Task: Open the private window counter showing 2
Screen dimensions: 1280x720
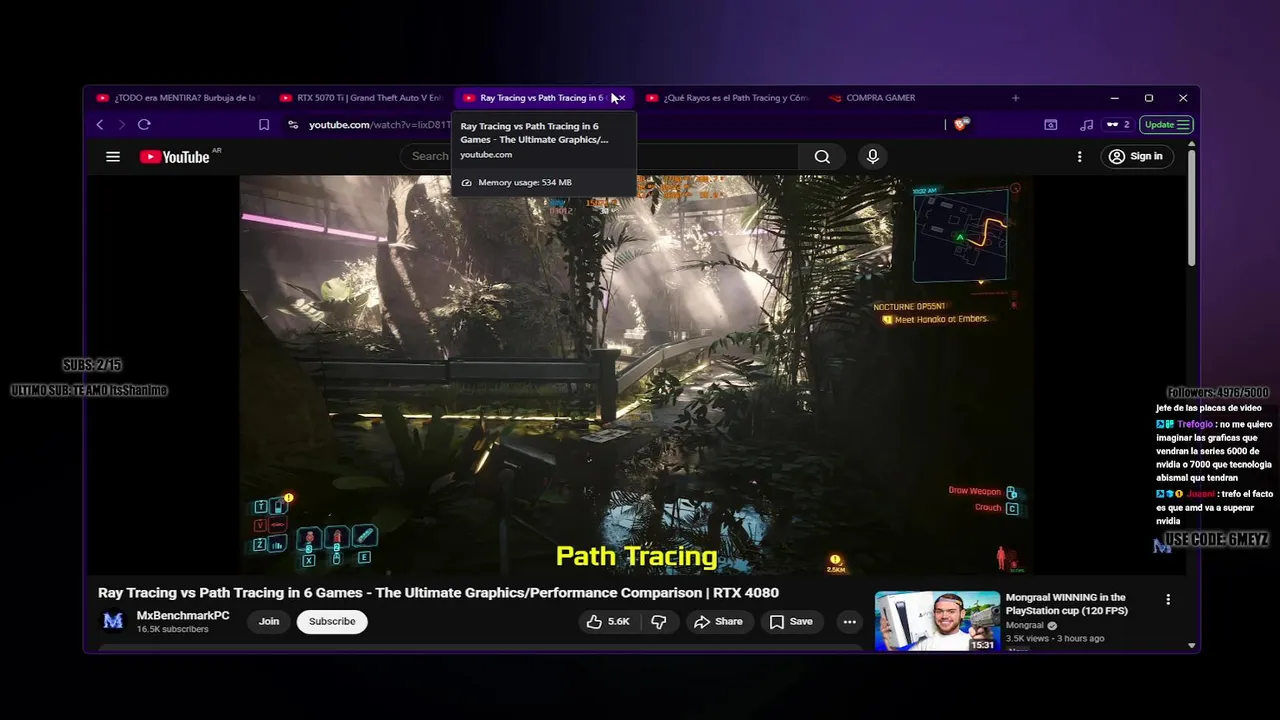Action: point(1117,125)
